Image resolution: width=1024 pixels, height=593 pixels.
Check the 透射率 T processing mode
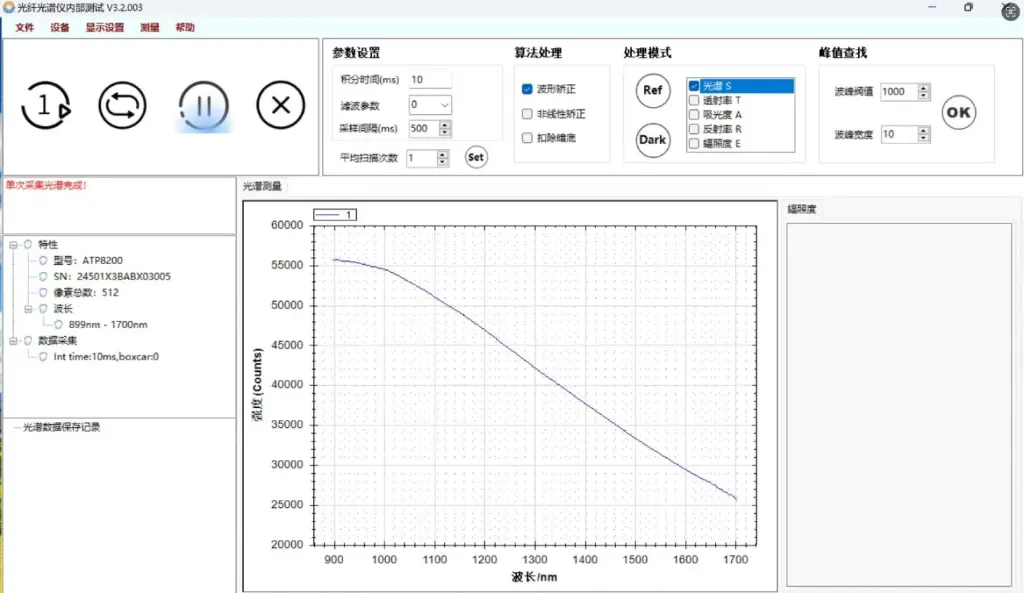tap(694, 101)
